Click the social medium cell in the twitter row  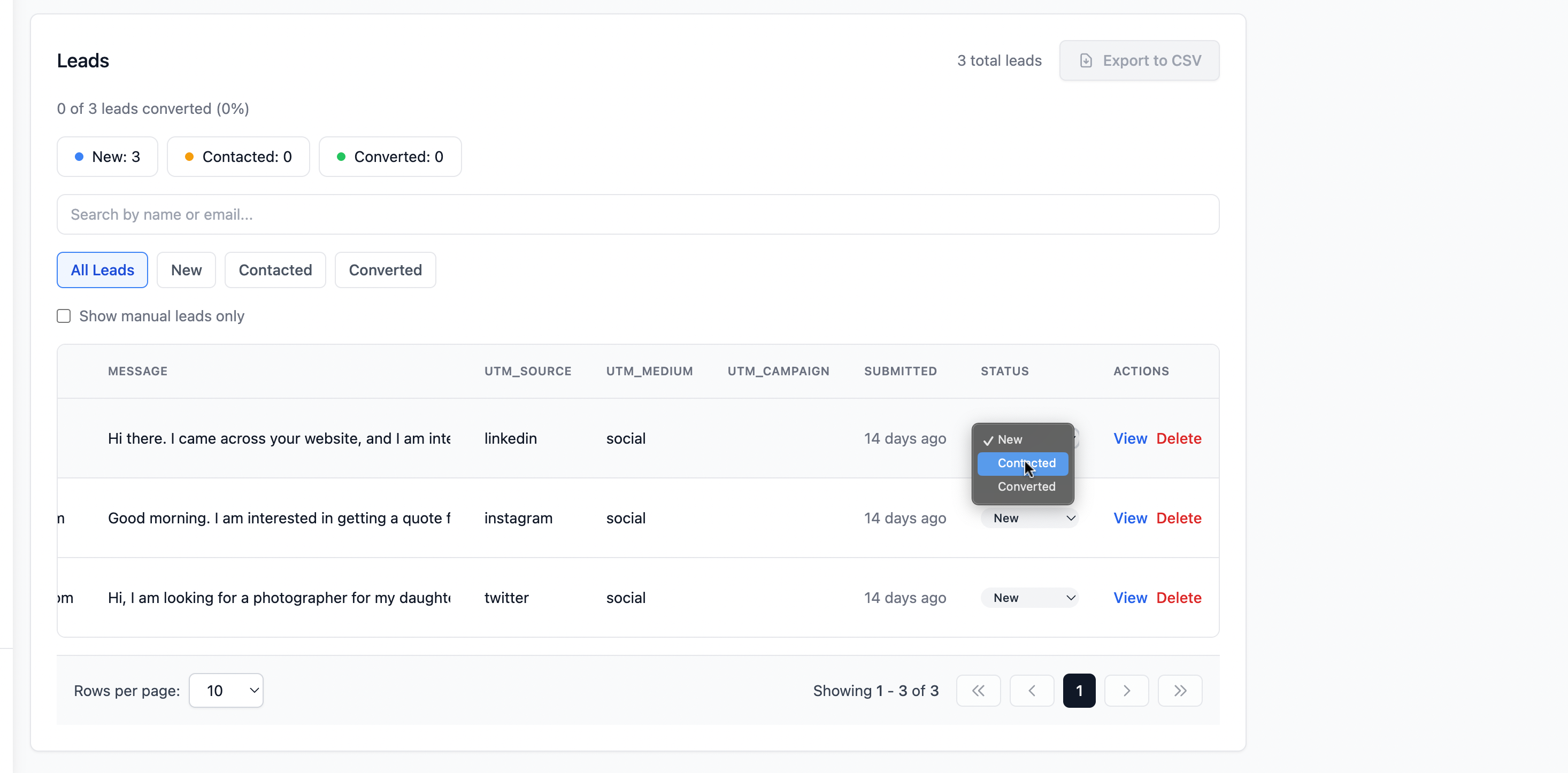(626, 598)
